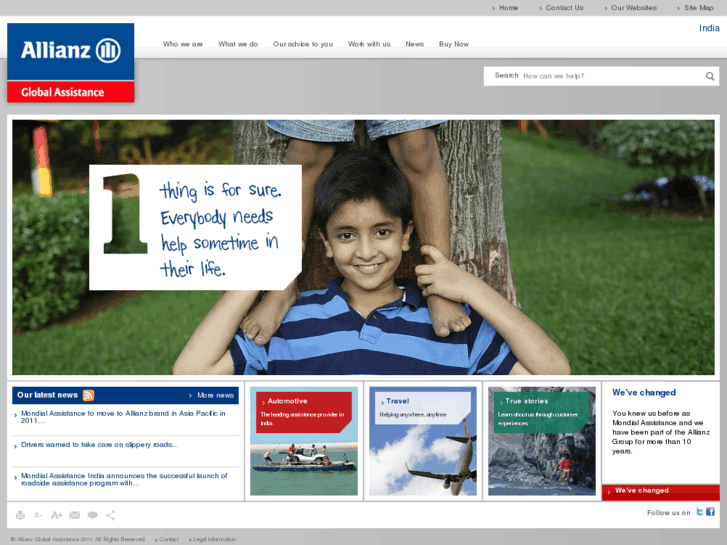727x545 pixels.
Task: Open the Automotive tile
Action: click(x=304, y=441)
